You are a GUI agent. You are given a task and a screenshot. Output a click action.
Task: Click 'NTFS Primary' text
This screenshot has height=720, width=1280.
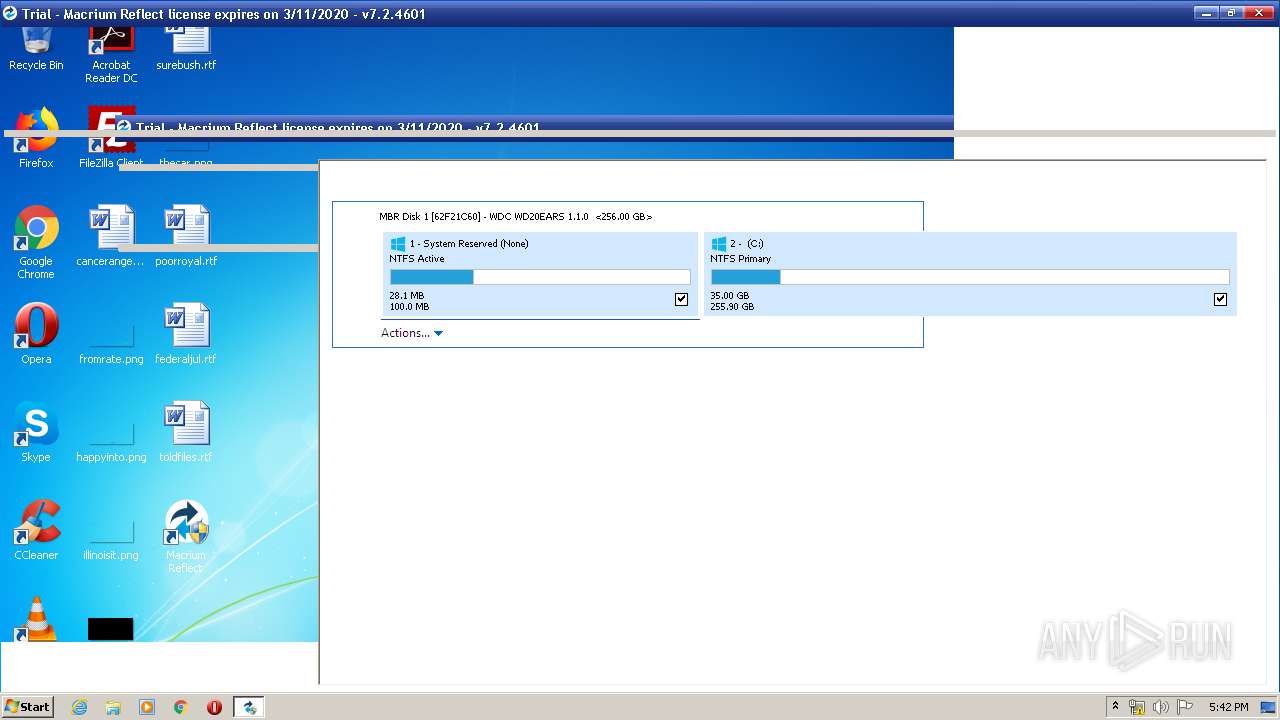[741, 258]
